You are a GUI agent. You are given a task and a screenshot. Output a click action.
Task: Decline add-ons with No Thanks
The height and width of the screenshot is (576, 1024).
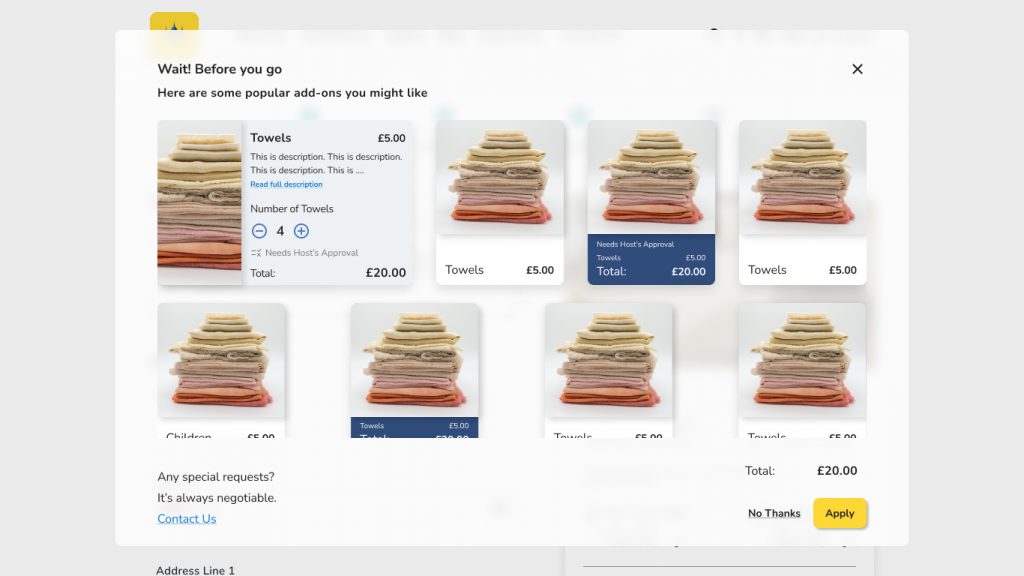pyautogui.click(x=774, y=513)
